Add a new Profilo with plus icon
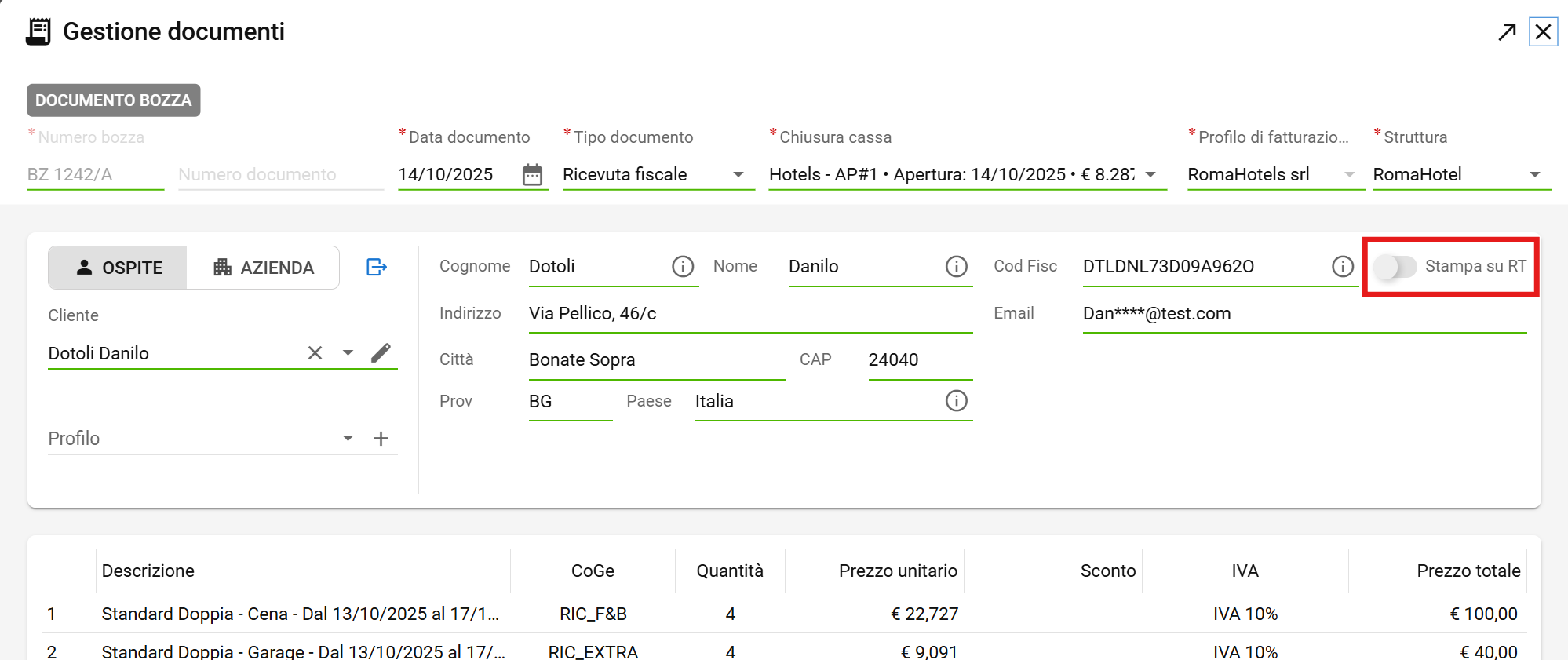This screenshot has width=1568, height=660. tap(381, 439)
